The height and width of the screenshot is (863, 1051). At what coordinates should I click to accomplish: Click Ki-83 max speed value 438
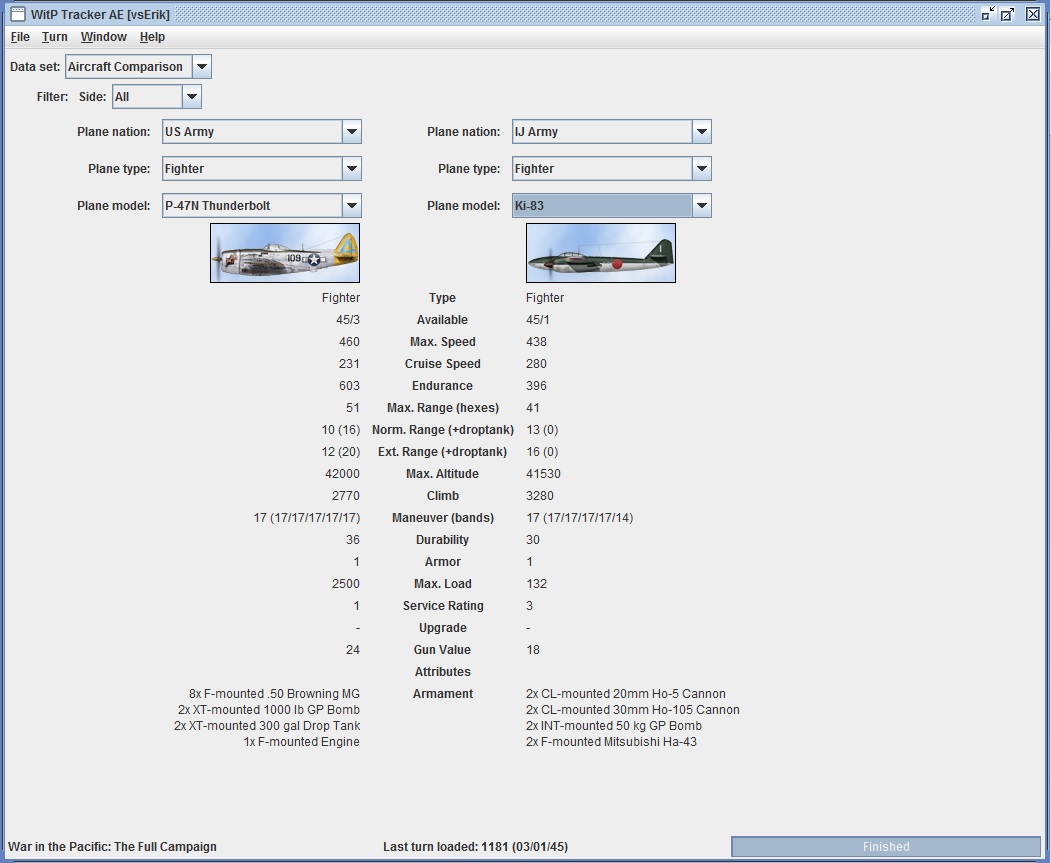(536, 342)
